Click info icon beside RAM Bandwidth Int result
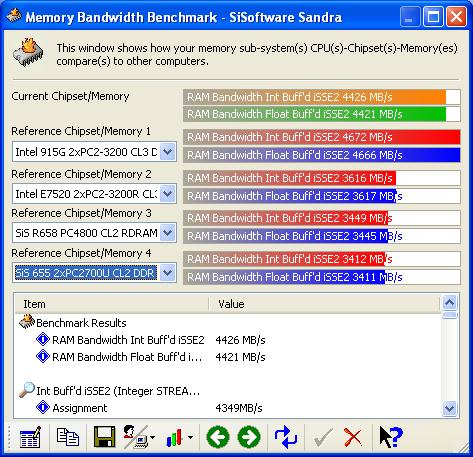Viewport: 473px width, 457px height. pyautogui.click(x=43, y=339)
